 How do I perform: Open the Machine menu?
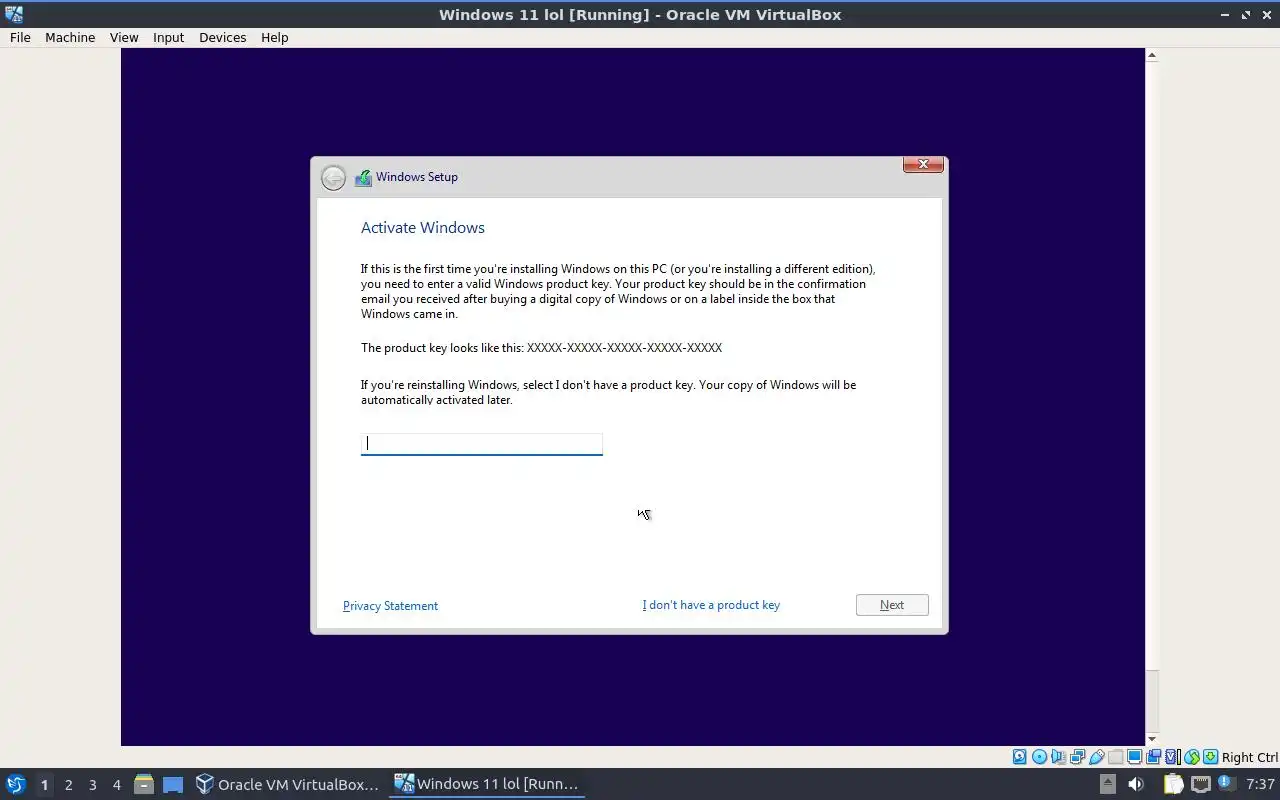[70, 37]
